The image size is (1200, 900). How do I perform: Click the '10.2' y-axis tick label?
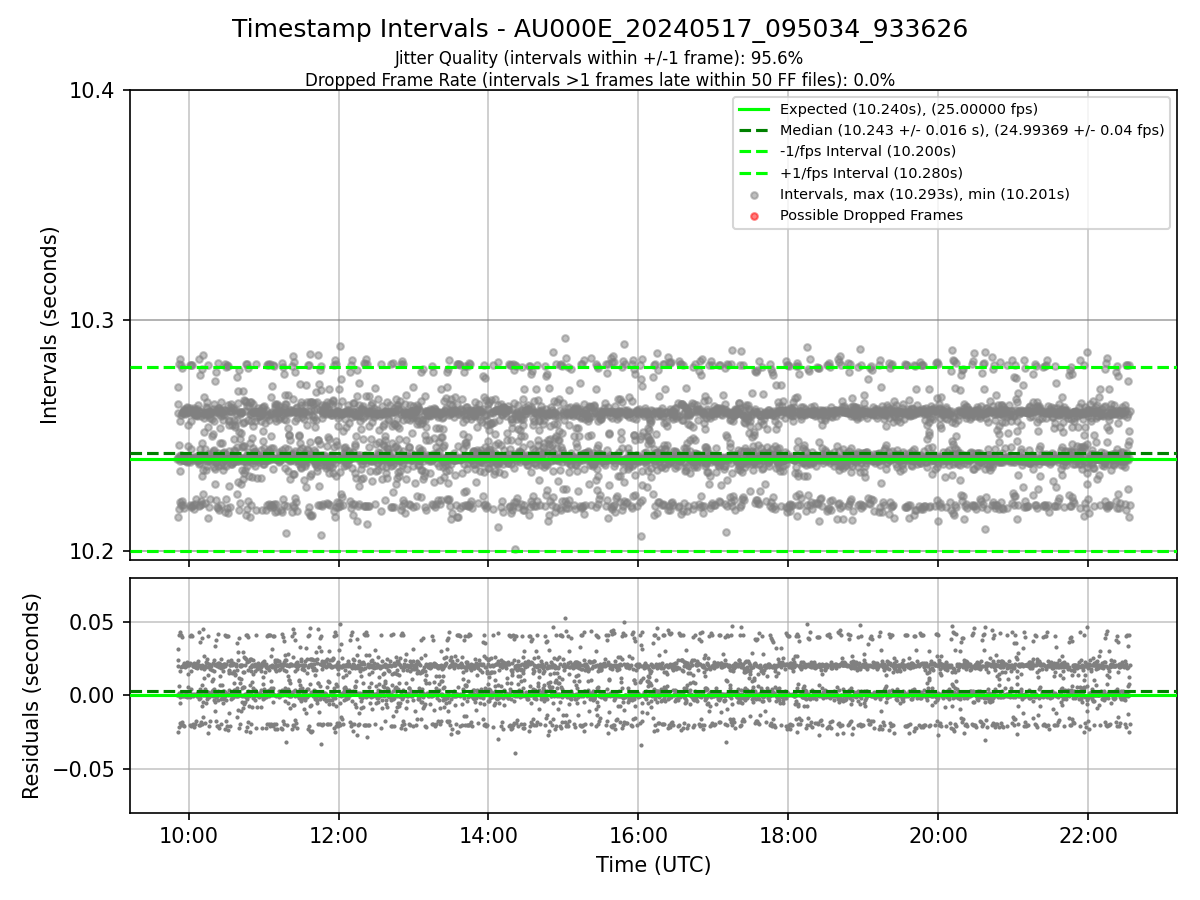pyautogui.click(x=93, y=552)
